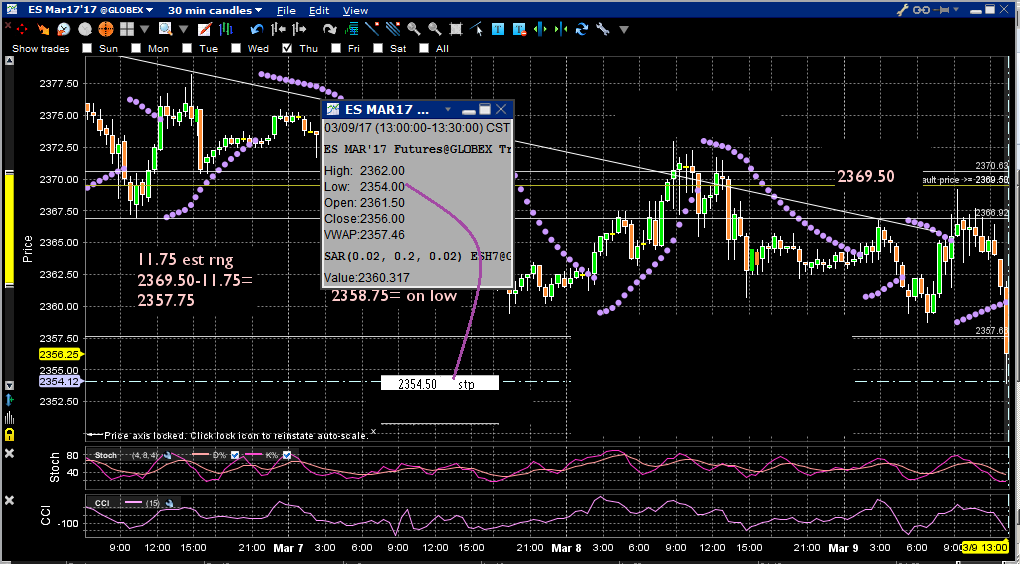This screenshot has height=564, width=1020.
Task: Click the first zoom magnifier icon
Action: coord(414,29)
